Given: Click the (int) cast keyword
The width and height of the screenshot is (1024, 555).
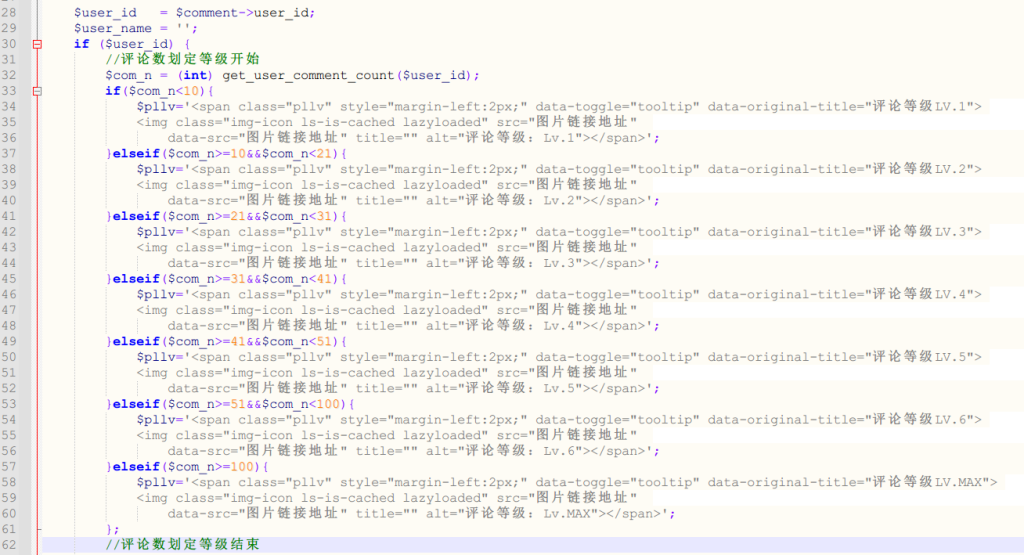Looking at the screenshot, I should pyautogui.click(x=197, y=75).
